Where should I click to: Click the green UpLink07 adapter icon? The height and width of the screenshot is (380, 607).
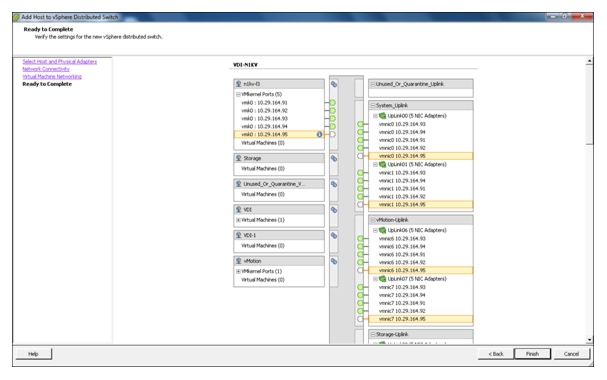(382, 279)
